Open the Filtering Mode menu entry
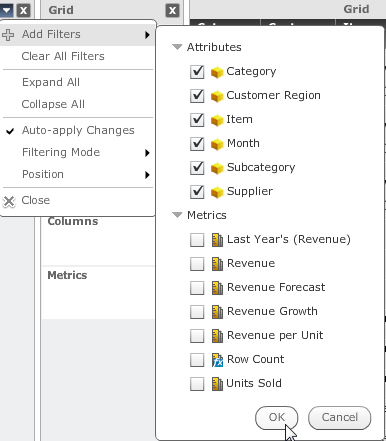This screenshot has width=386, height=441. (78, 152)
